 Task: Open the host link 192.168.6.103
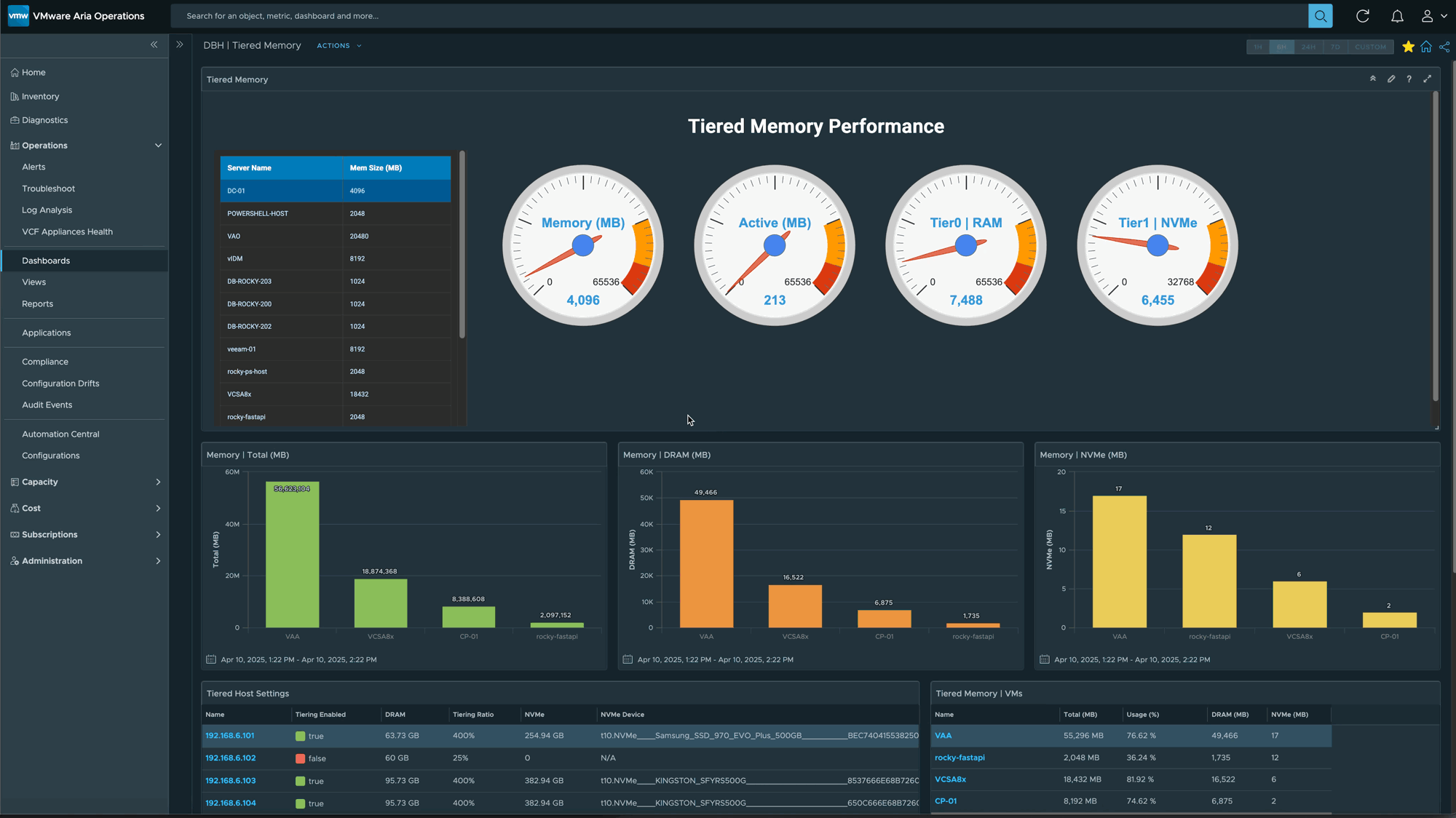(230, 780)
